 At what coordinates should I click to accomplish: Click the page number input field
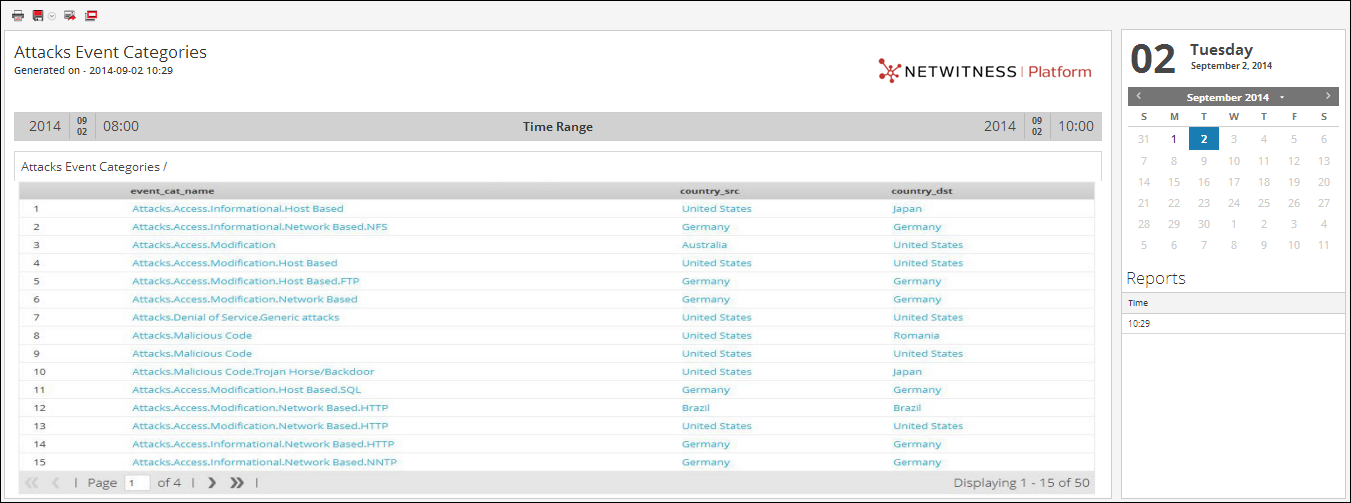[x=137, y=483]
